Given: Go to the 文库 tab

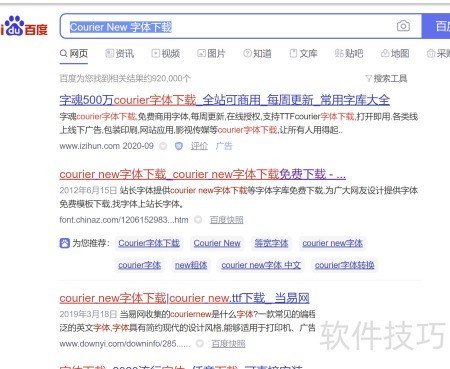Looking at the screenshot, I should click(303, 54).
